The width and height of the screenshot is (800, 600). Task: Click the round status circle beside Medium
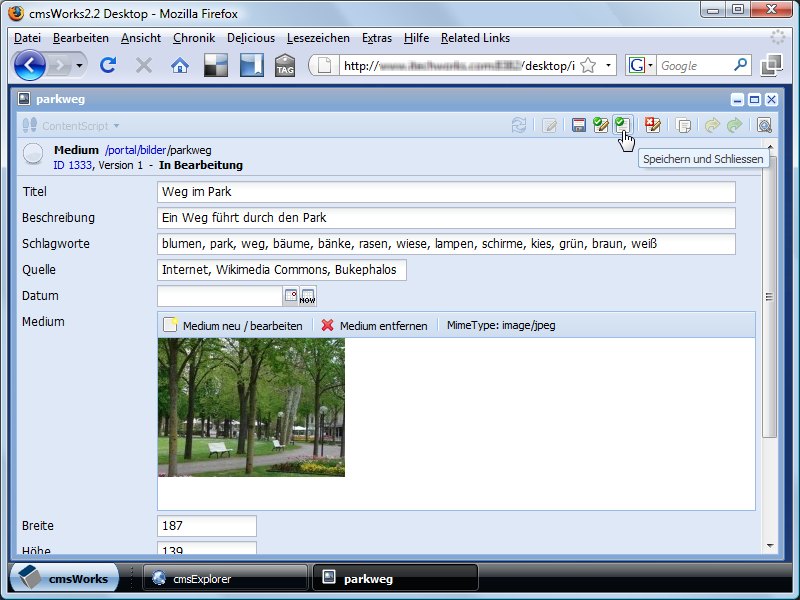33,154
